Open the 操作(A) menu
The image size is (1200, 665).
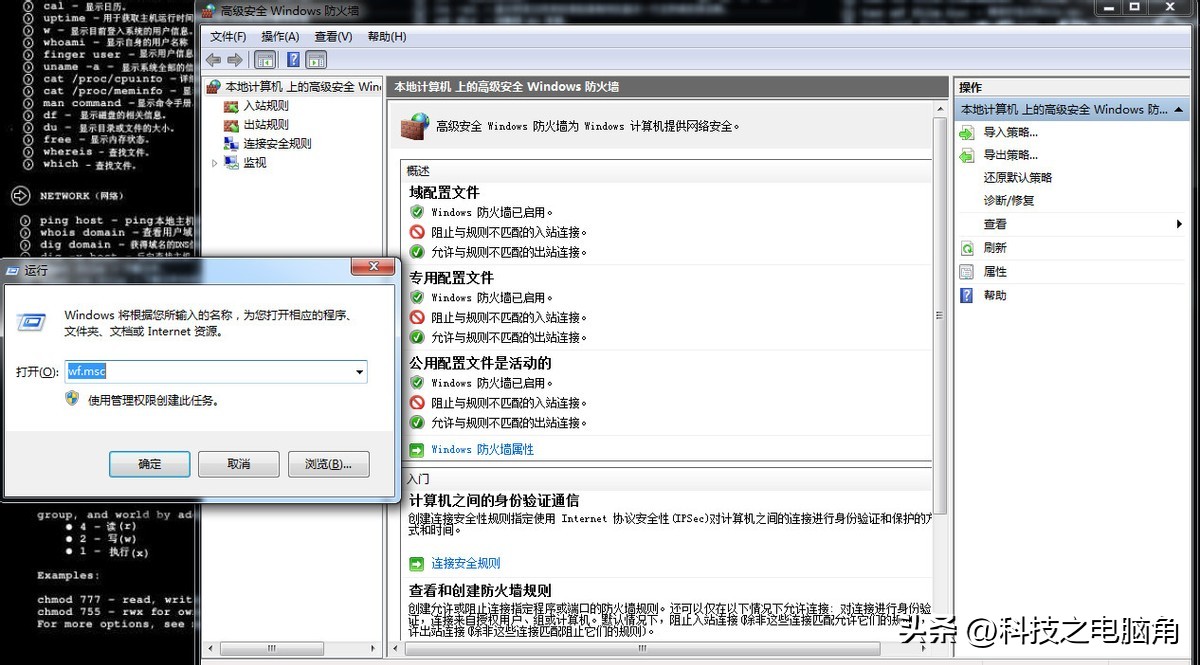tap(280, 37)
